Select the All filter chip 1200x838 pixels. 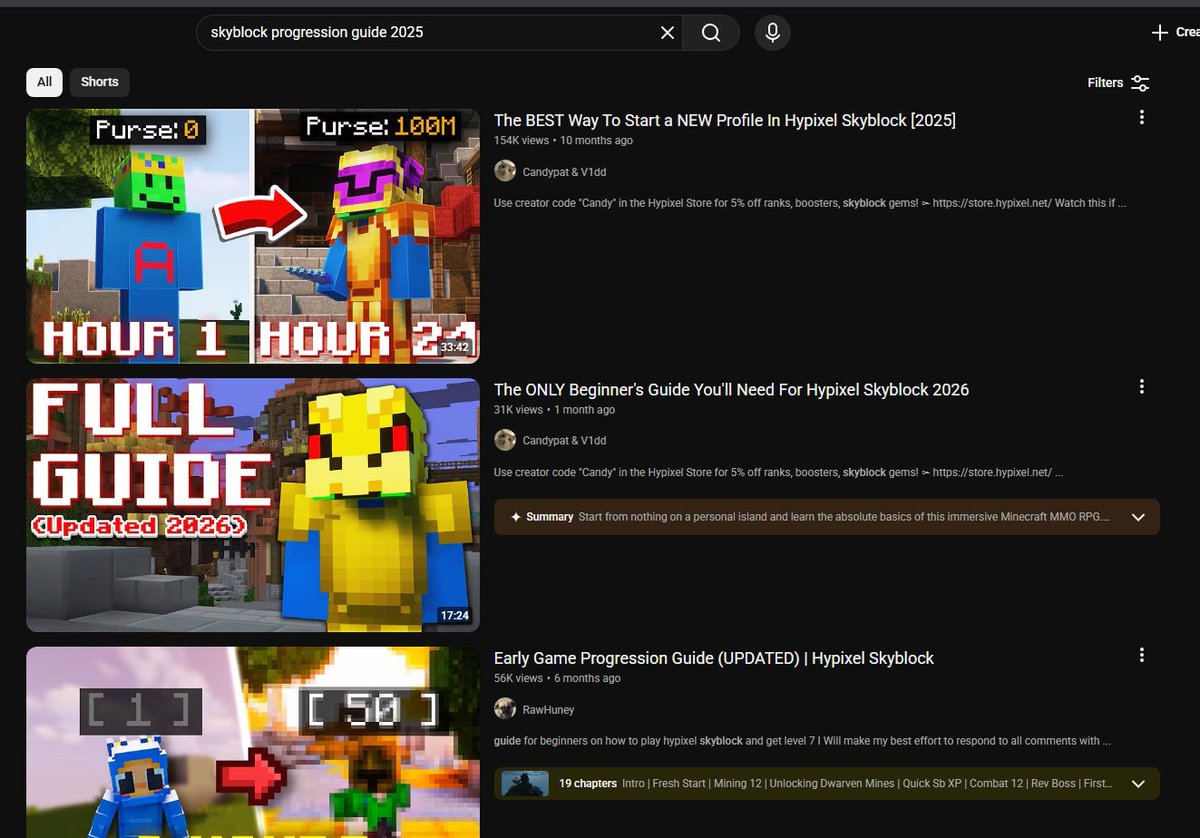(45, 82)
